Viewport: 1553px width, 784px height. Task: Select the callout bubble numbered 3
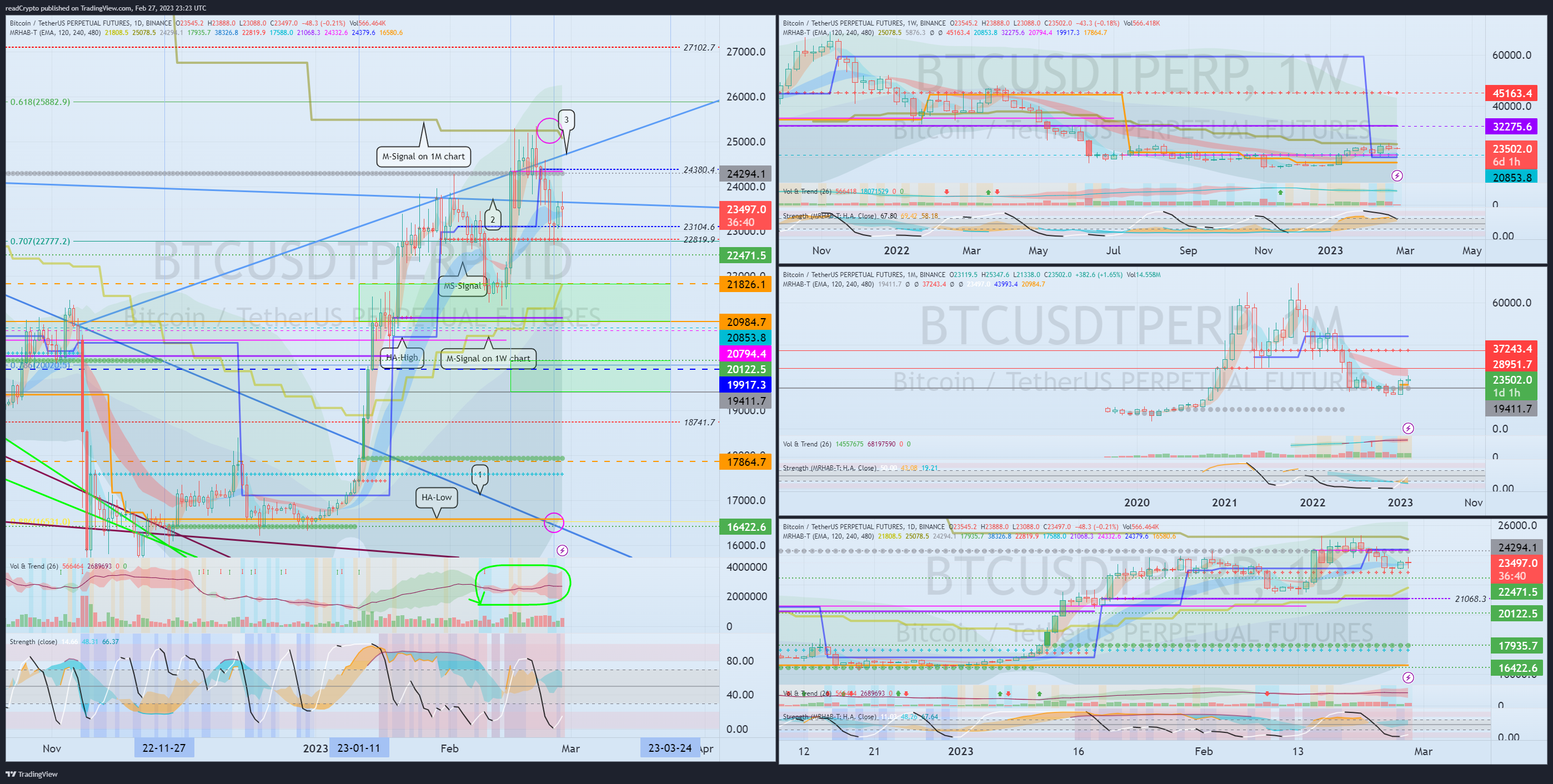click(x=566, y=120)
